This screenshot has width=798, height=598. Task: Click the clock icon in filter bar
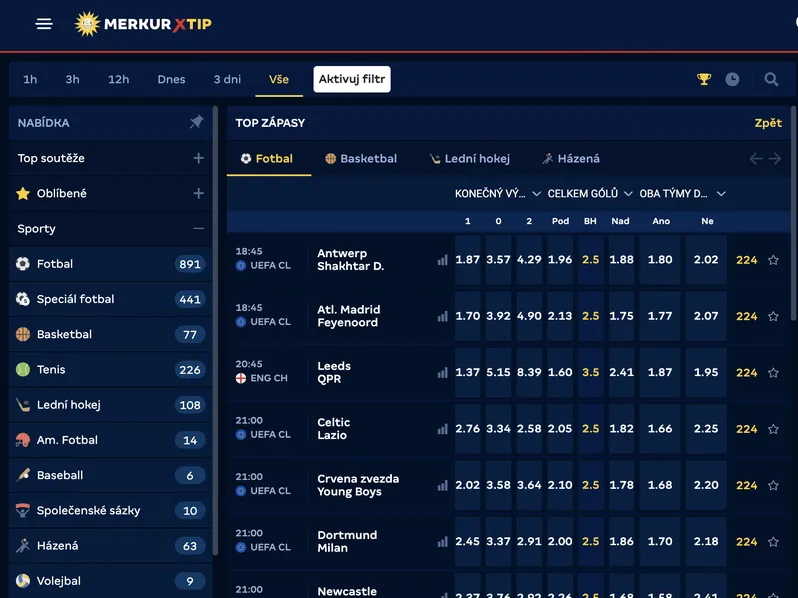point(733,79)
